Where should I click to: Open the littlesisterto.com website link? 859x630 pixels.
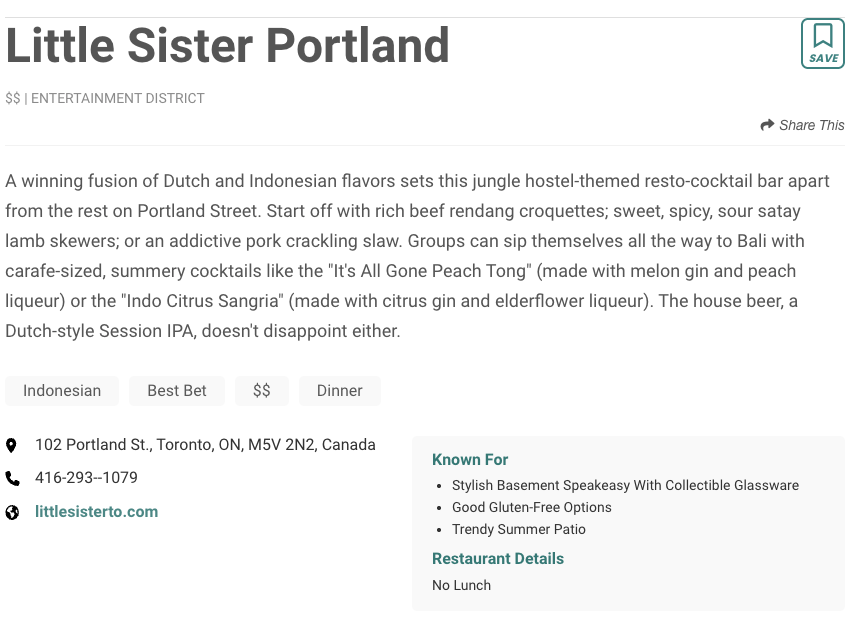click(97, 512)
